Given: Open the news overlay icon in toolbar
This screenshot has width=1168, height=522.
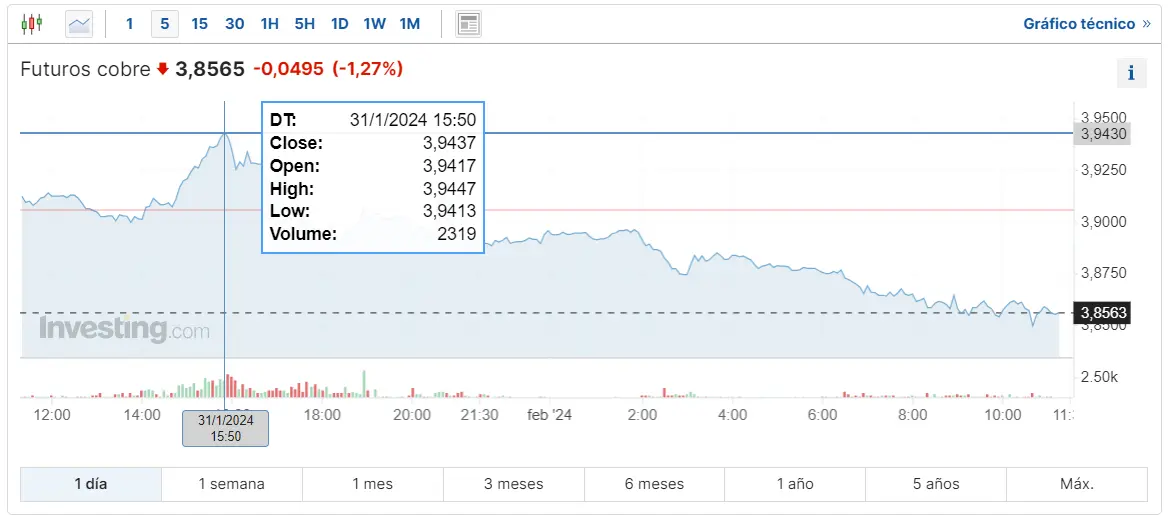Looking at the screenshot, I should click(x=468, y=23).
